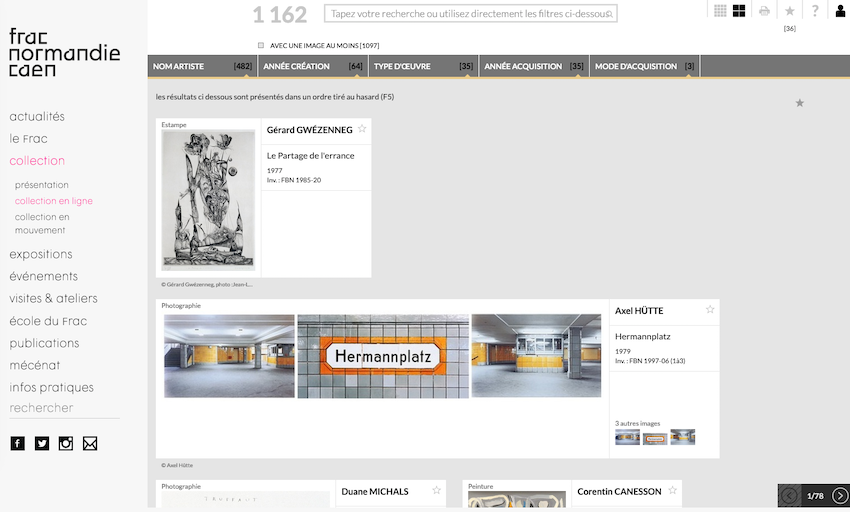Screen dimensions: 850x512
Task: Open the user account icon
Action: [840, 11]
